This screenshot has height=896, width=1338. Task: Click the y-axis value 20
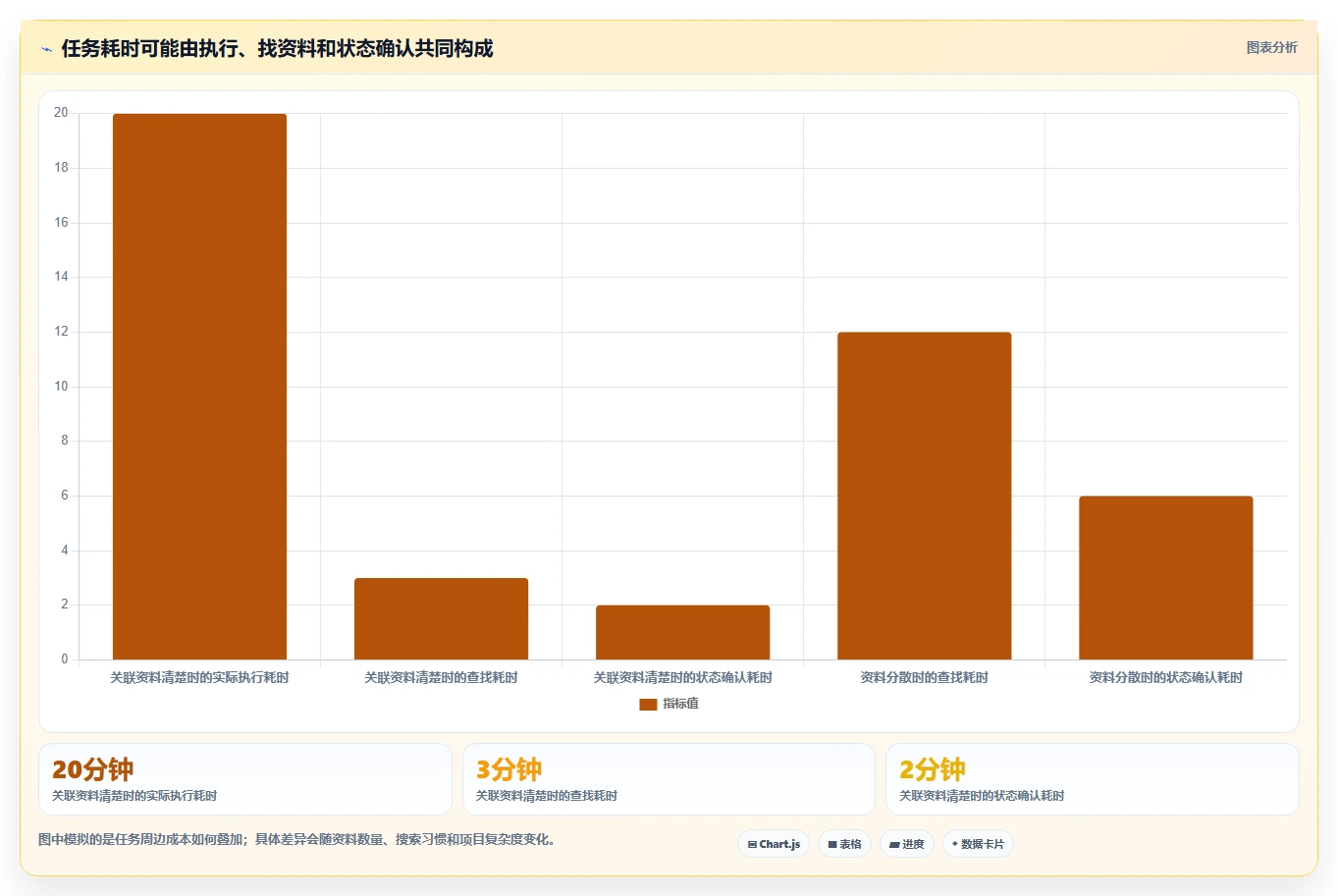[x=61, y=113]
